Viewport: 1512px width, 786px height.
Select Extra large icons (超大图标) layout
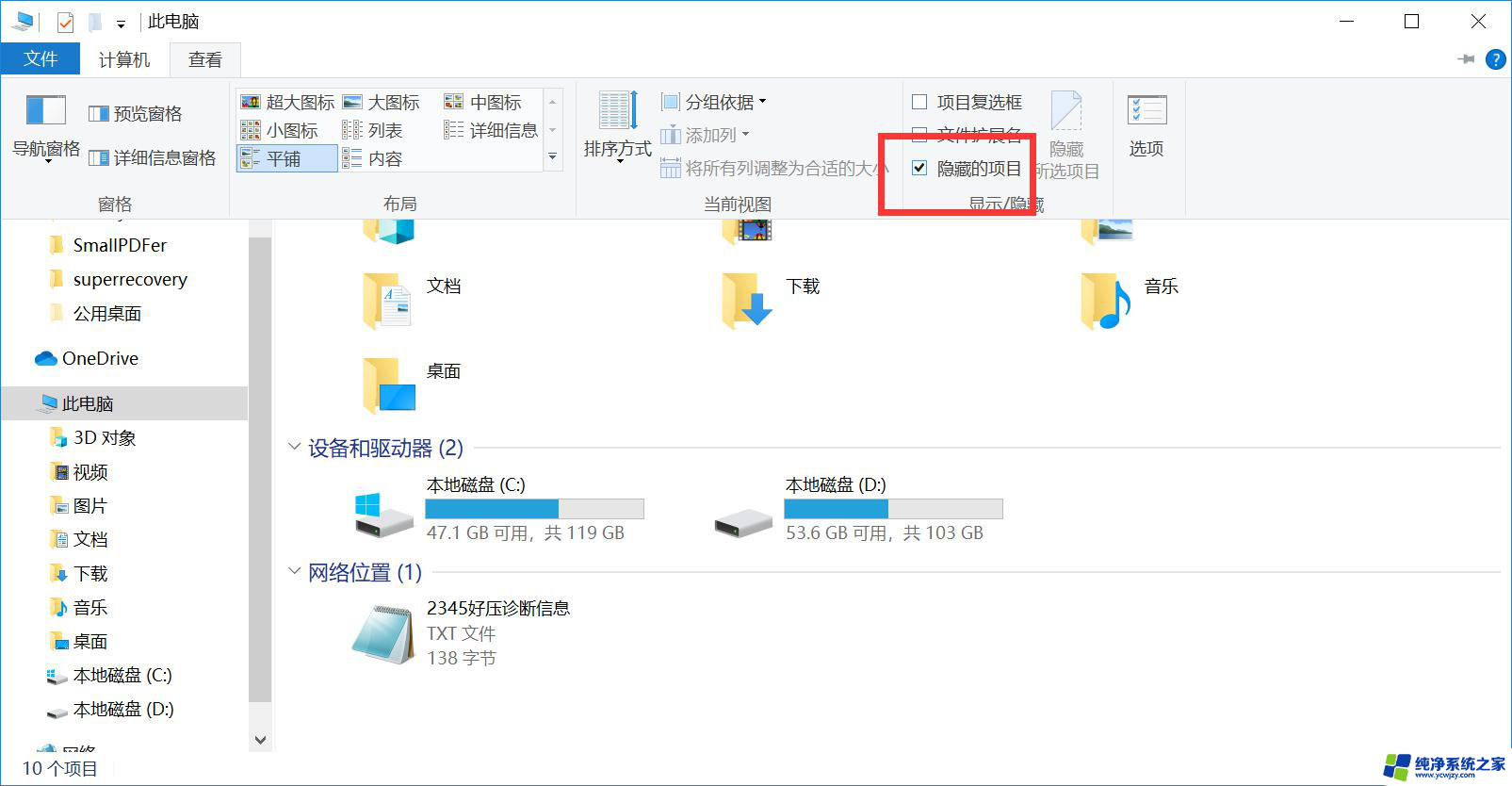point(287,102)
